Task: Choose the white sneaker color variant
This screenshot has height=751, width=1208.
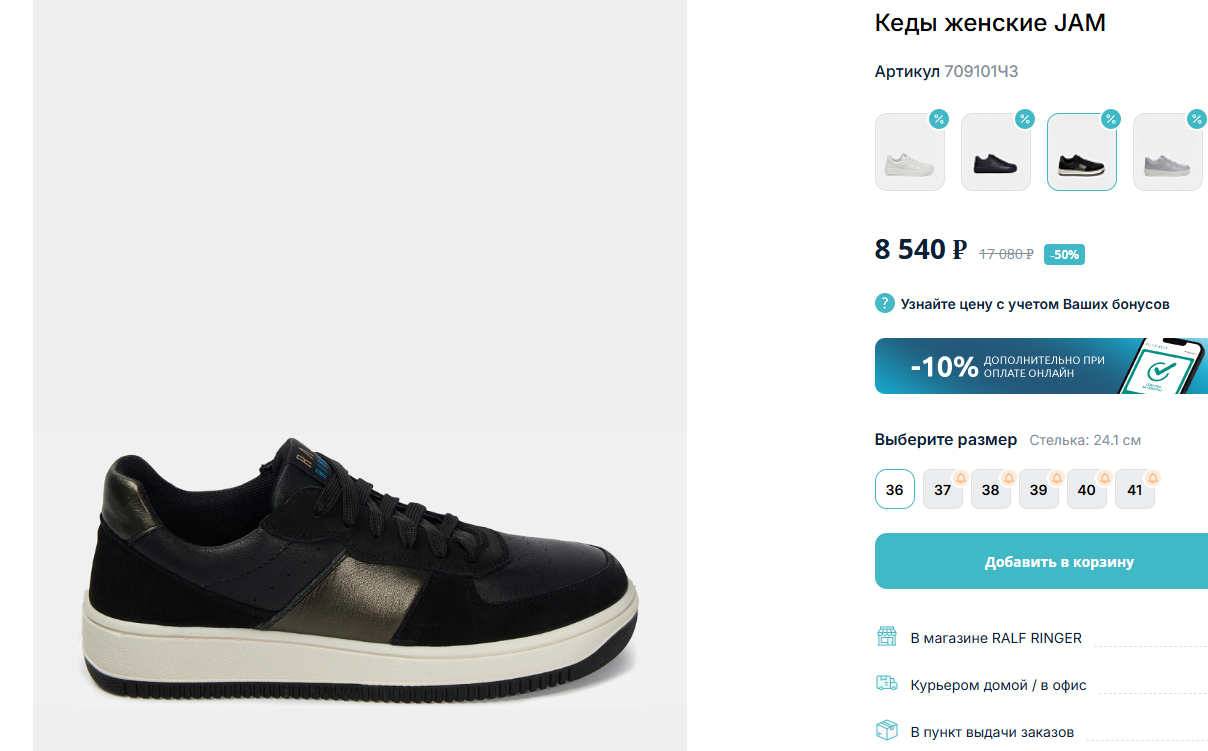Action: (x=910, y=152)
